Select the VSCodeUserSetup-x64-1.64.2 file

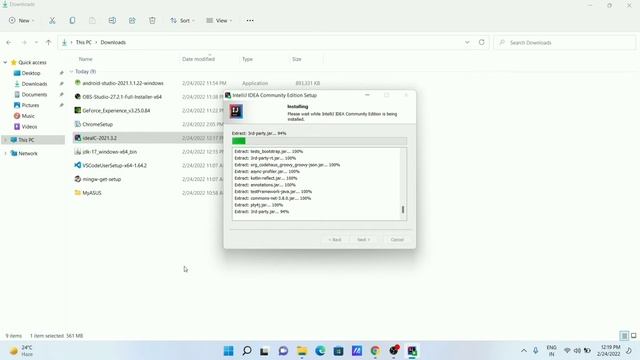(x=114, y=165)
